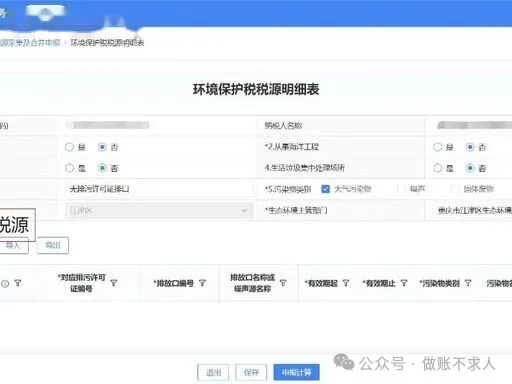Open 环境保护税税源明细表 breadcrumb item
The image size is (512, 384).
(x=107, y=43)
